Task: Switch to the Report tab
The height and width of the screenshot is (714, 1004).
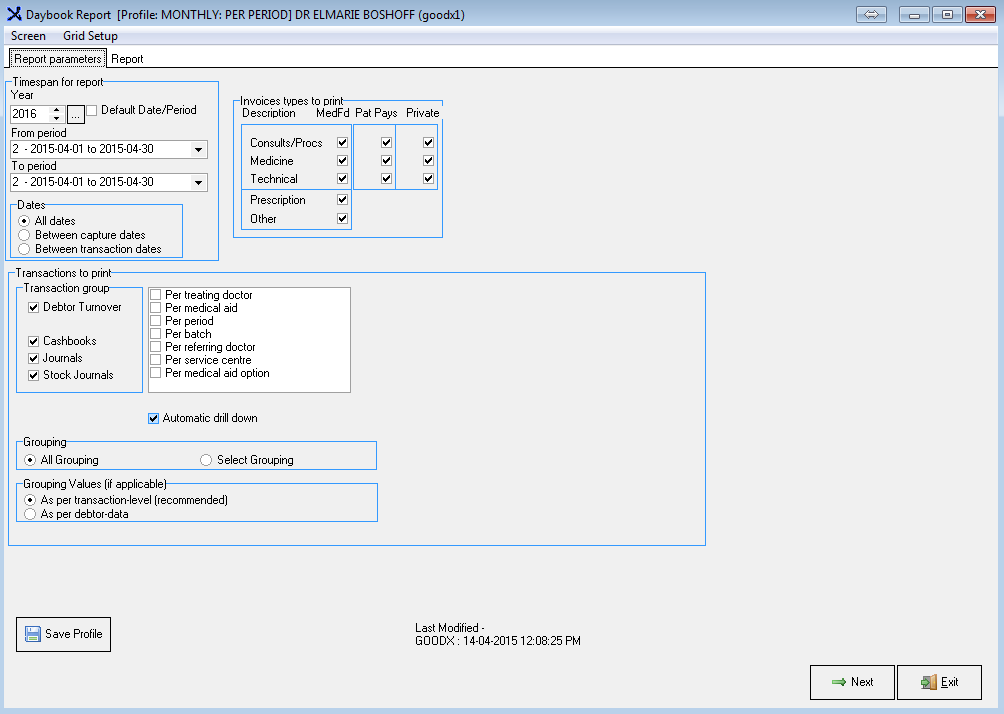Action: pos(127,59)
